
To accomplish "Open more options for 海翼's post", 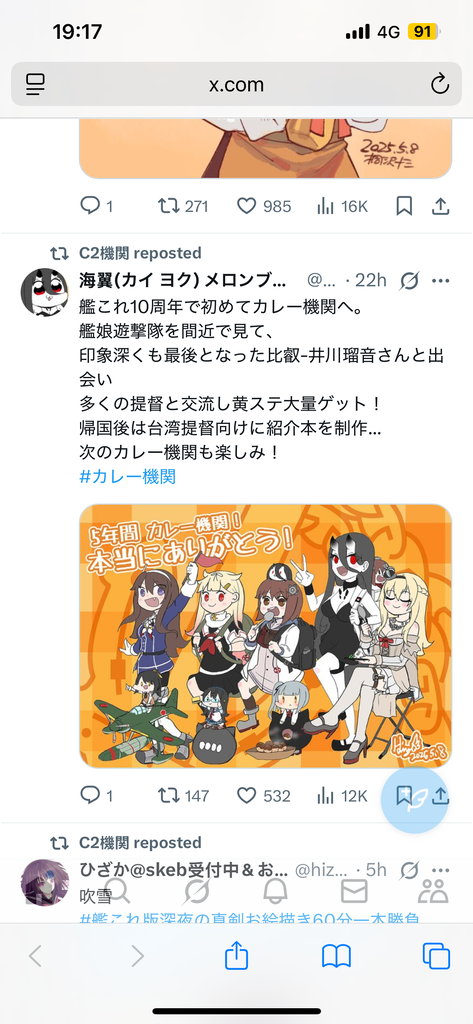I will coord(441,281).
